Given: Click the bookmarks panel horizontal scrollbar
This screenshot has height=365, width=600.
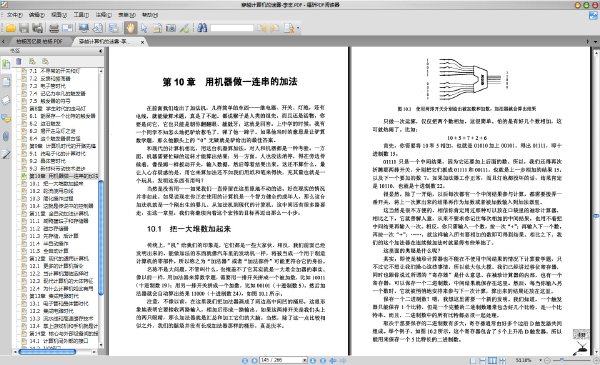Looking at the screenshot, I should [47, 352].
